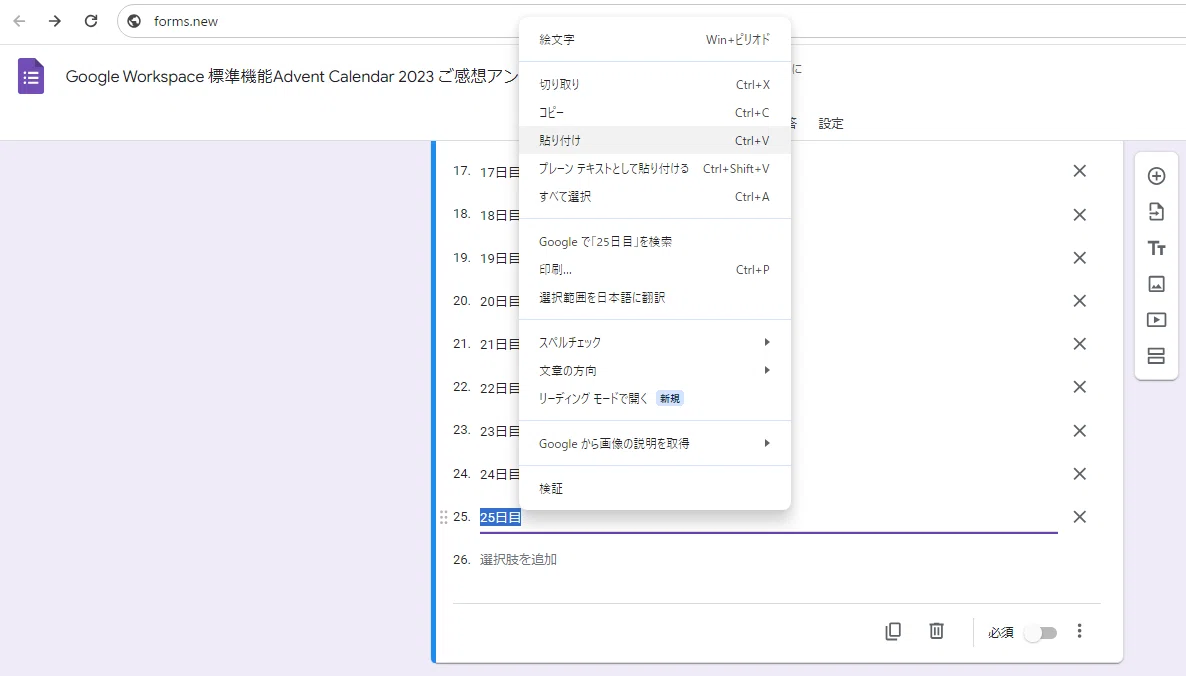Open the question's more options menu

[1079, 631]
